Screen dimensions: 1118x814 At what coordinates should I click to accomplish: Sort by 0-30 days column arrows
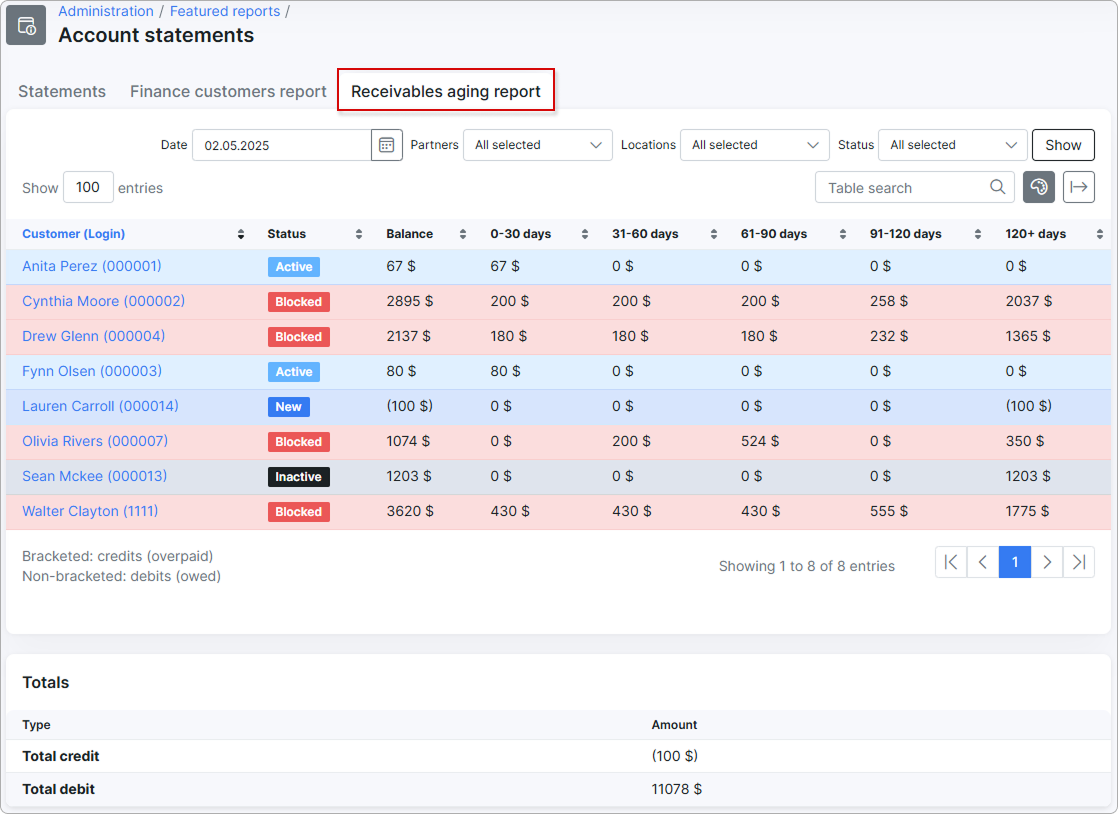coord(585,235)
